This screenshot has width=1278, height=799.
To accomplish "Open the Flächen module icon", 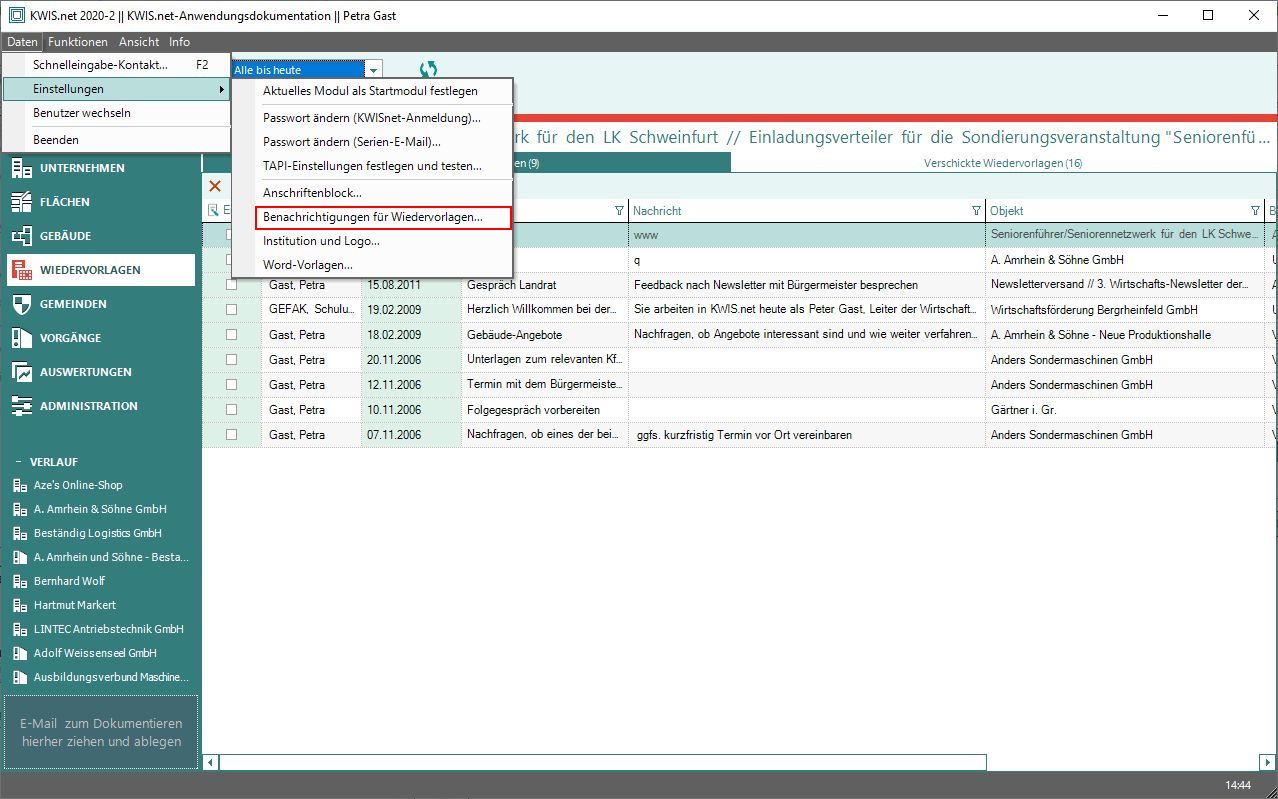I will [21, 202].
